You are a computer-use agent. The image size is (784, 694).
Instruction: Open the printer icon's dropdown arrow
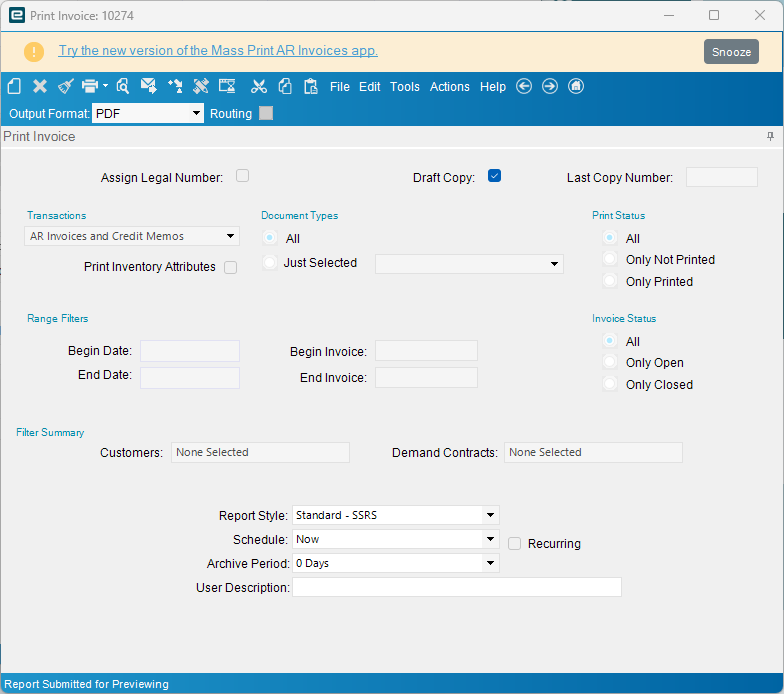105,86
